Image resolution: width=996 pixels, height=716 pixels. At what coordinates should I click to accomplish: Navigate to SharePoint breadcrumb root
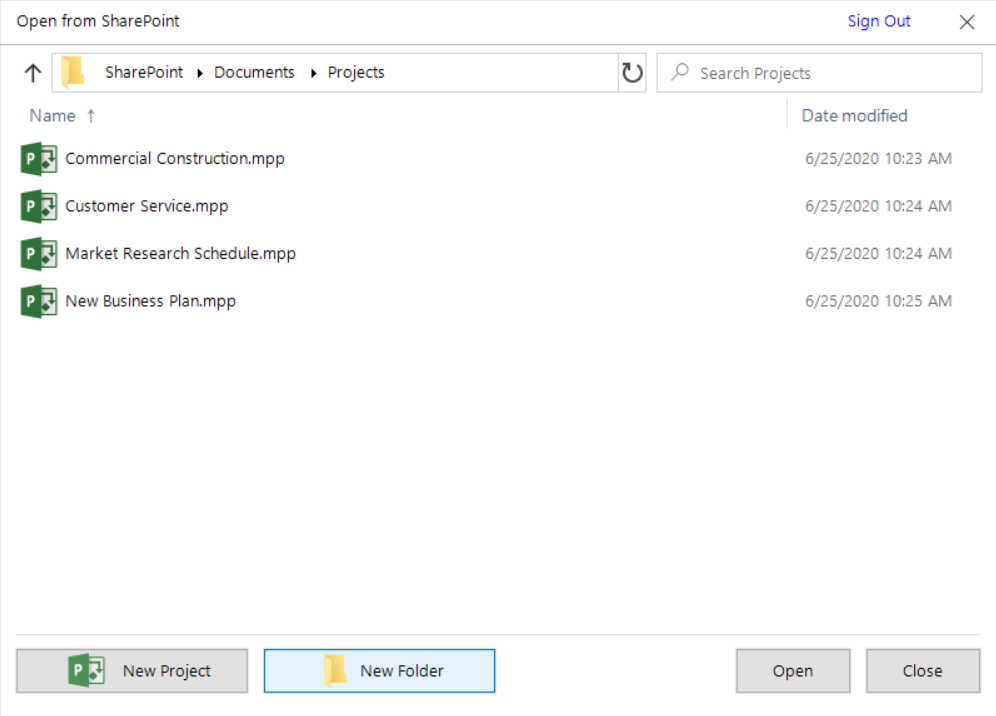point(144,72)
